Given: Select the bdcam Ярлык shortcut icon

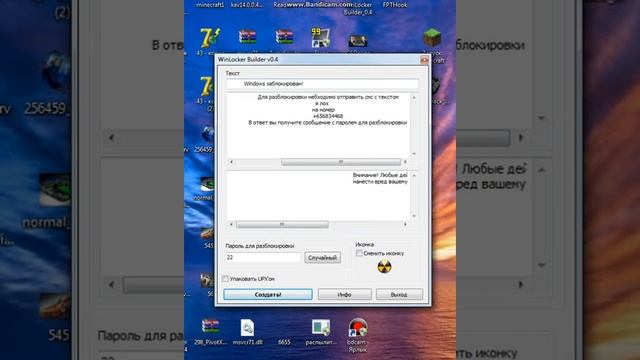Looking at the screenshot, I should pyautogui.click(x=358, y=328).
